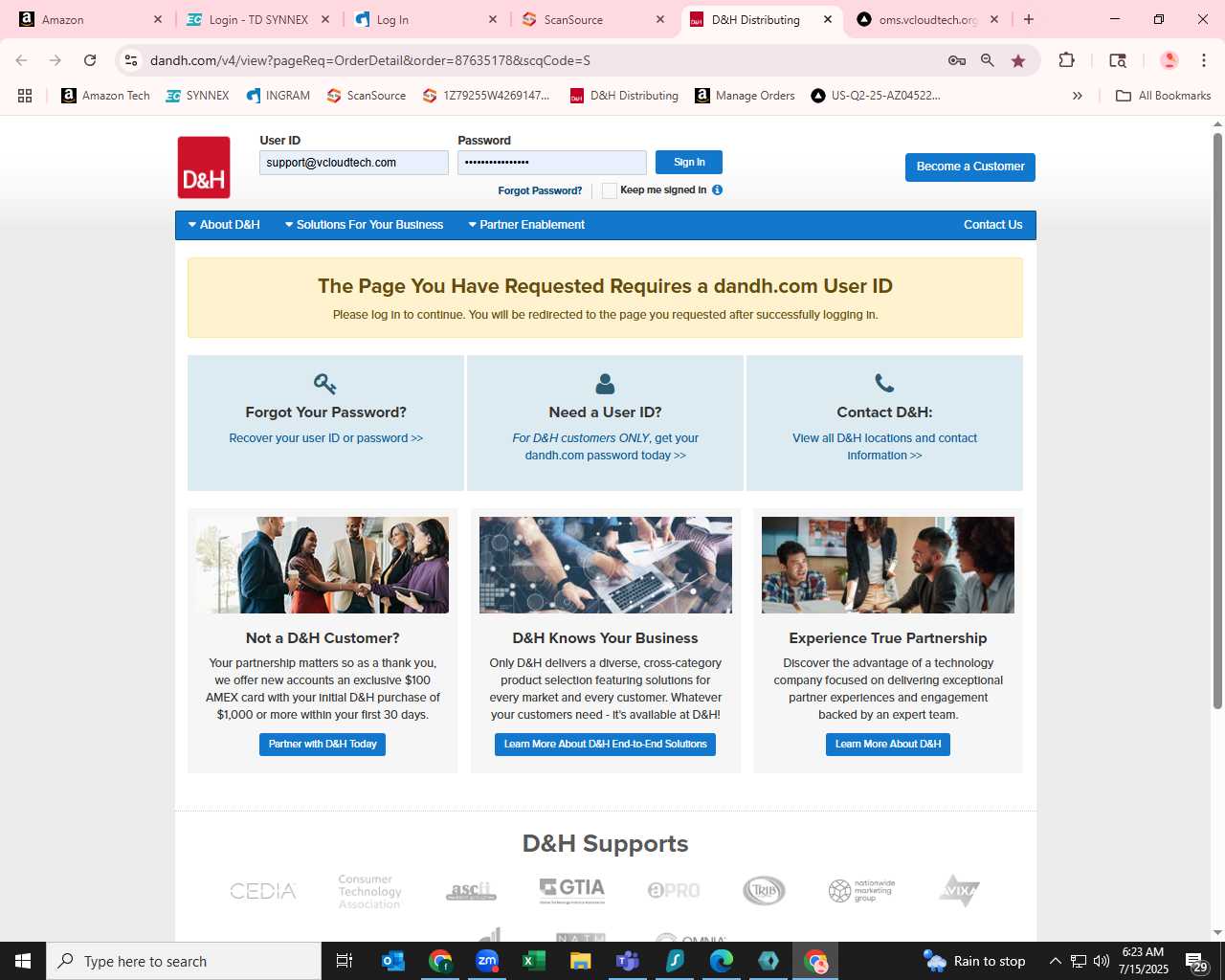The image size is (1225, 980).
Task: Click the laptop hands image
Action: tap(606, 565)
